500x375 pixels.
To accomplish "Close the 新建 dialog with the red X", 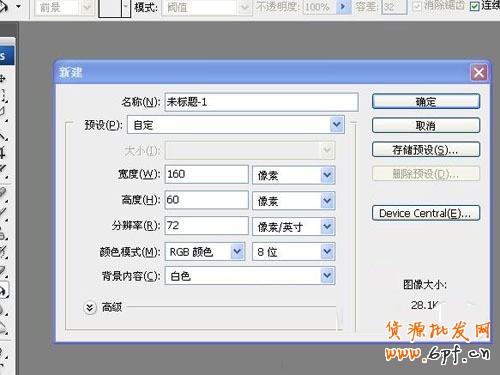I will click(x=479, y=72).
